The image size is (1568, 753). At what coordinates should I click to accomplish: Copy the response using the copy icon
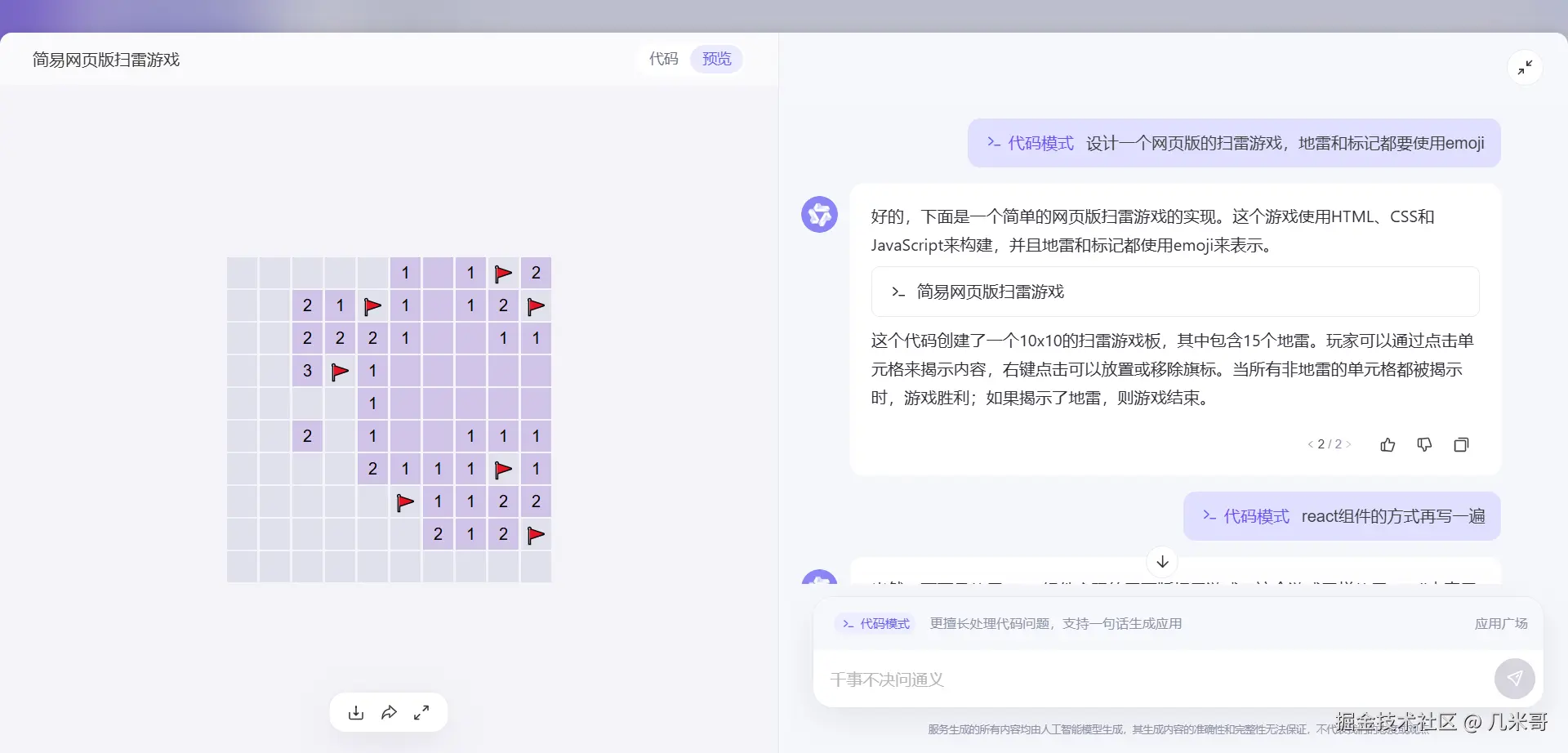[1461, 444]
